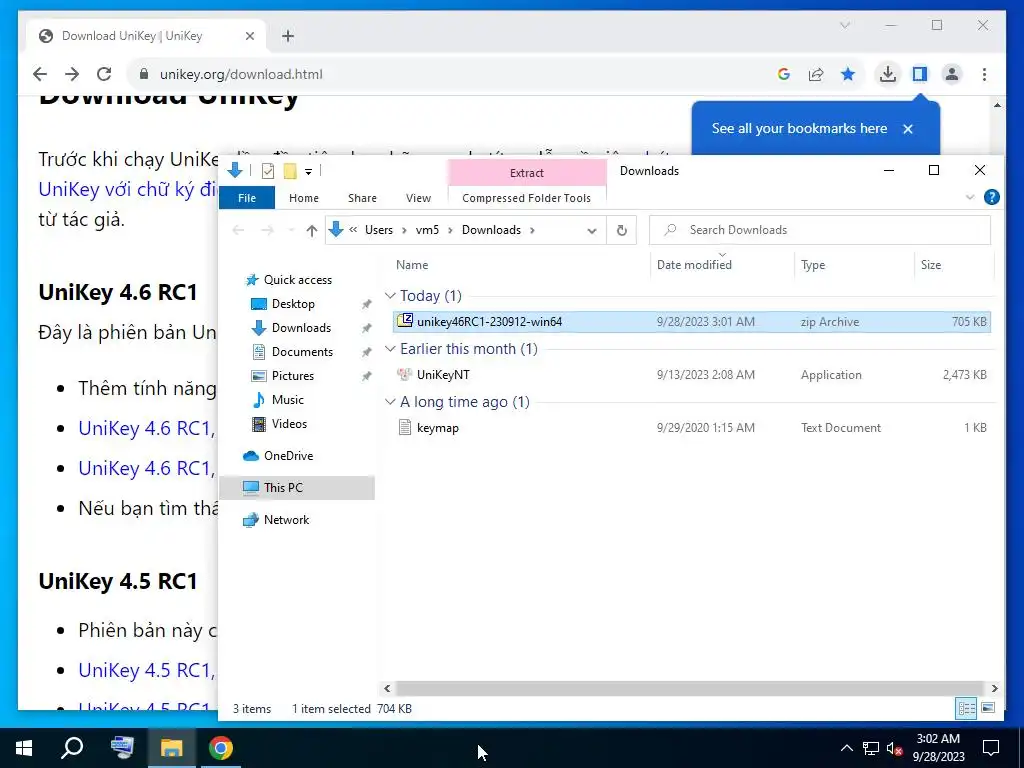
Task: Select the unikey46RC1-230912-win64 zip file
Action: click(x=692, y=321)
